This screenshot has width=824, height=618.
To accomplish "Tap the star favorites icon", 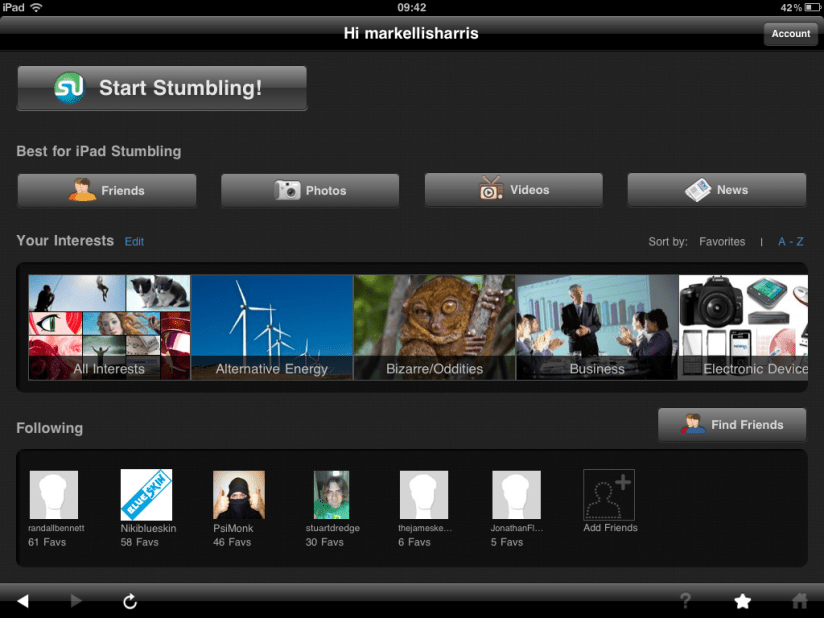I will pyautogui.click(x=742, y=601).
